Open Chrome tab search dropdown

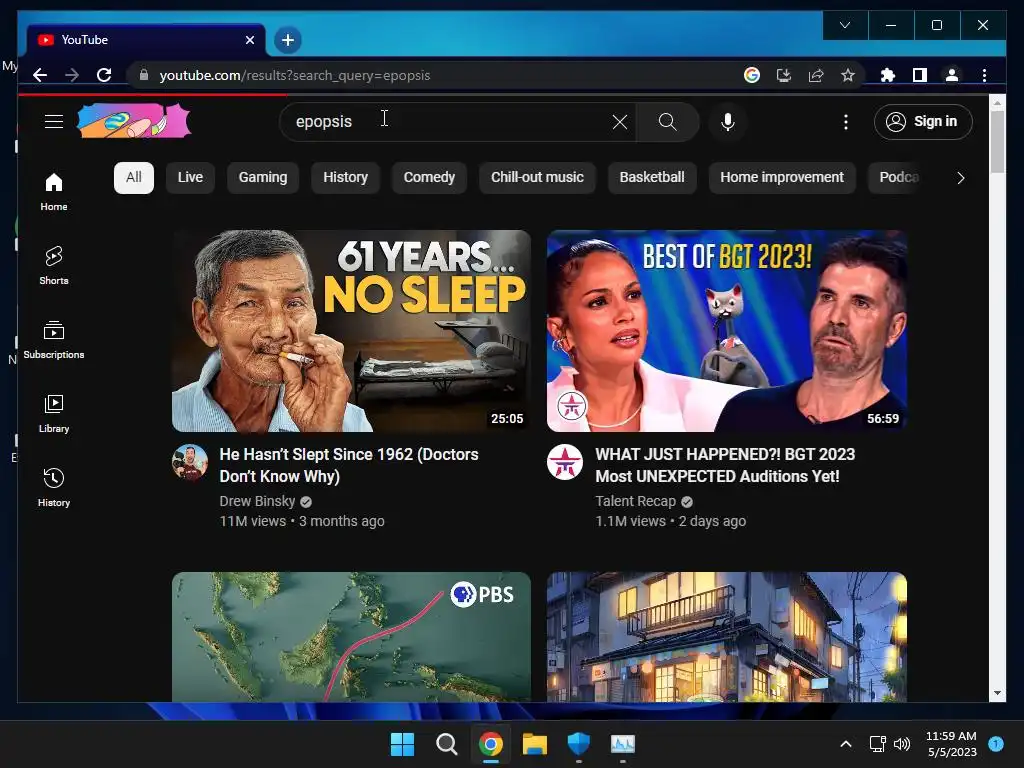(845, 25)
